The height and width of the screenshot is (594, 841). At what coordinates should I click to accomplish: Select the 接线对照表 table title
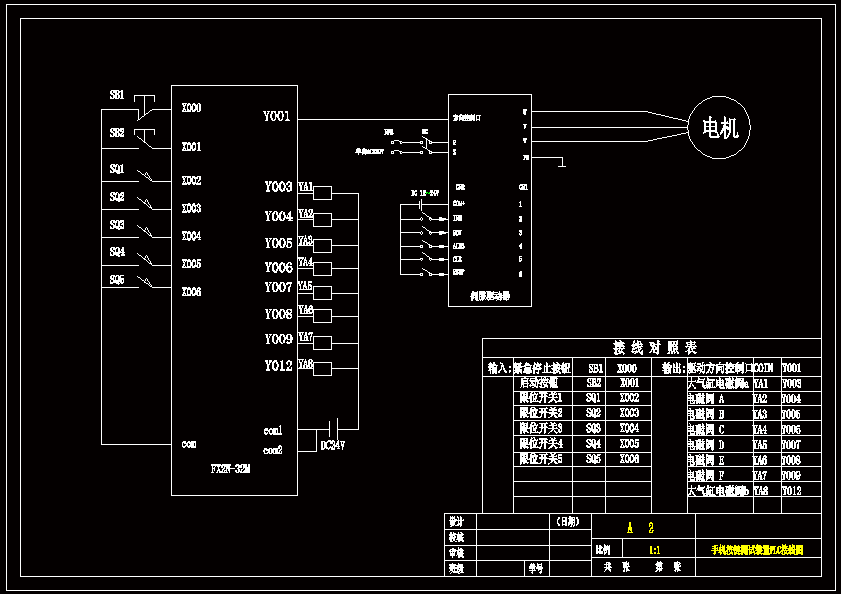pos(655,348)
